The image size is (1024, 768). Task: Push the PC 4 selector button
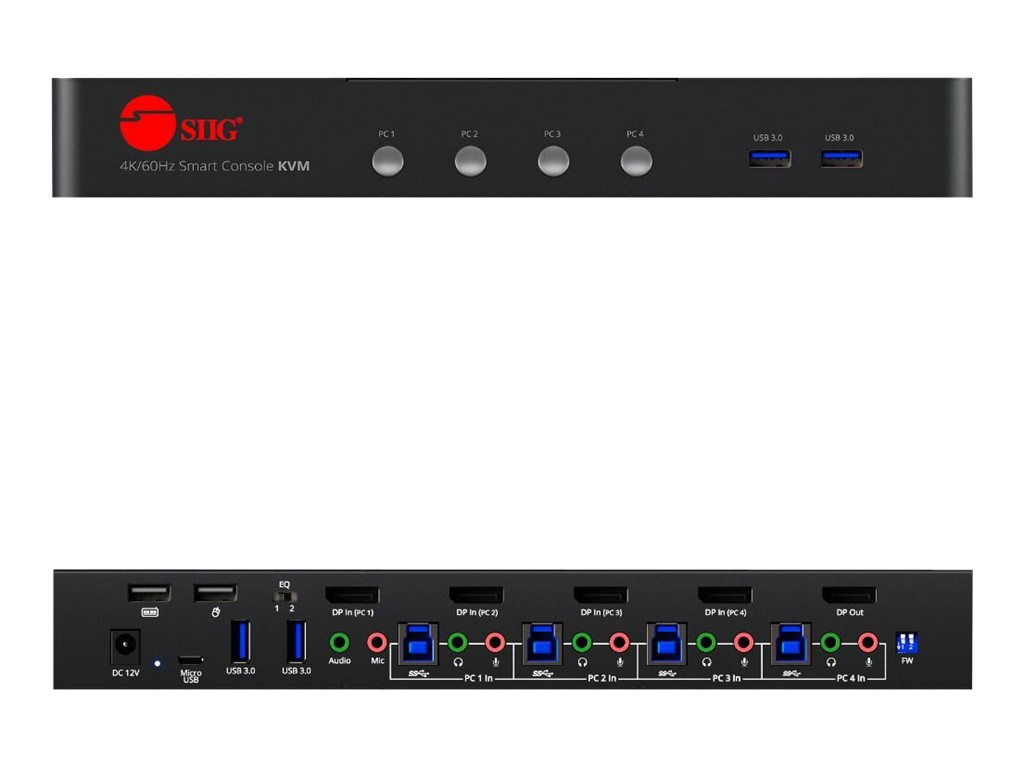pyautogui.click(x=636, y=161)
